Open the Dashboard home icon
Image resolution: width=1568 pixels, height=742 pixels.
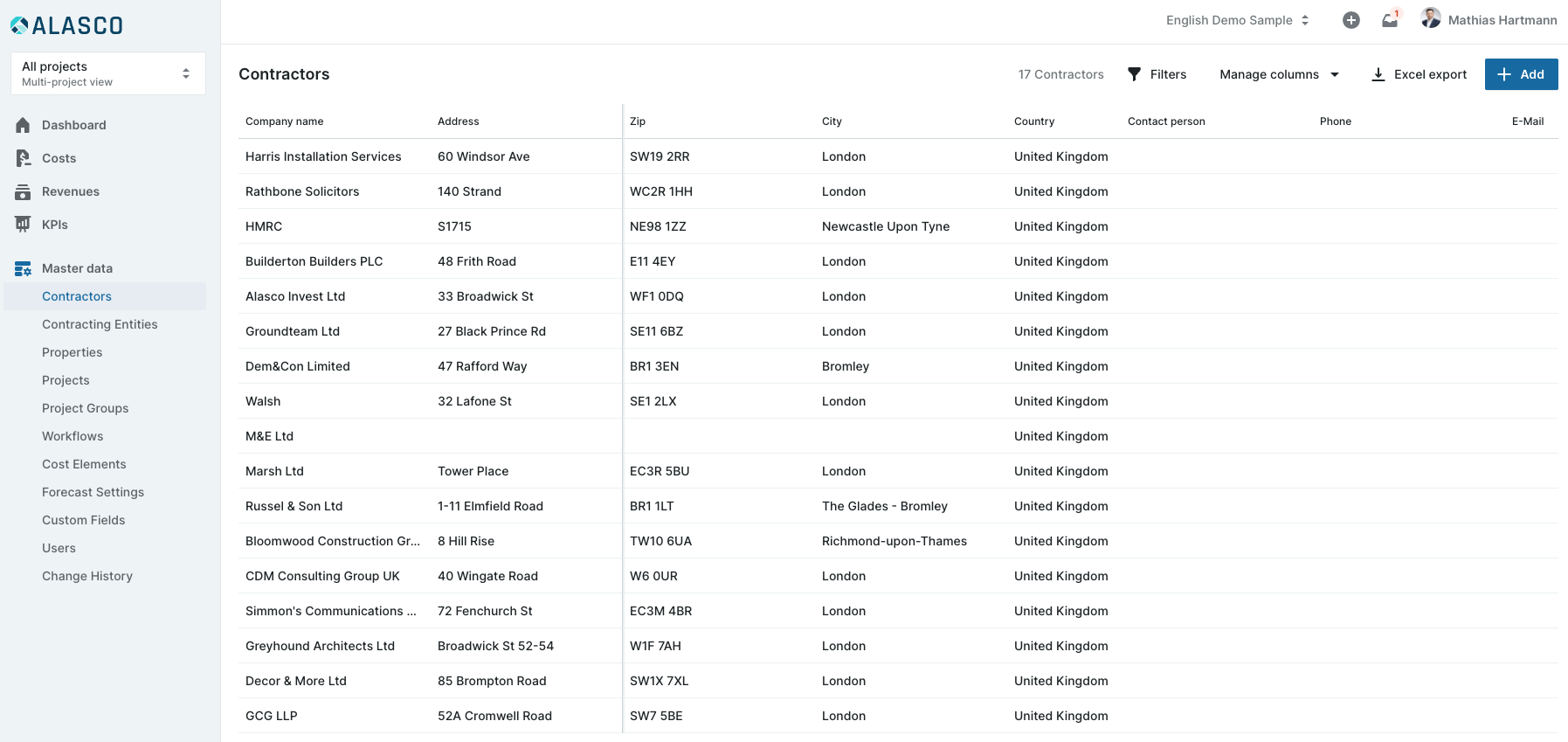tap(23, 125)
